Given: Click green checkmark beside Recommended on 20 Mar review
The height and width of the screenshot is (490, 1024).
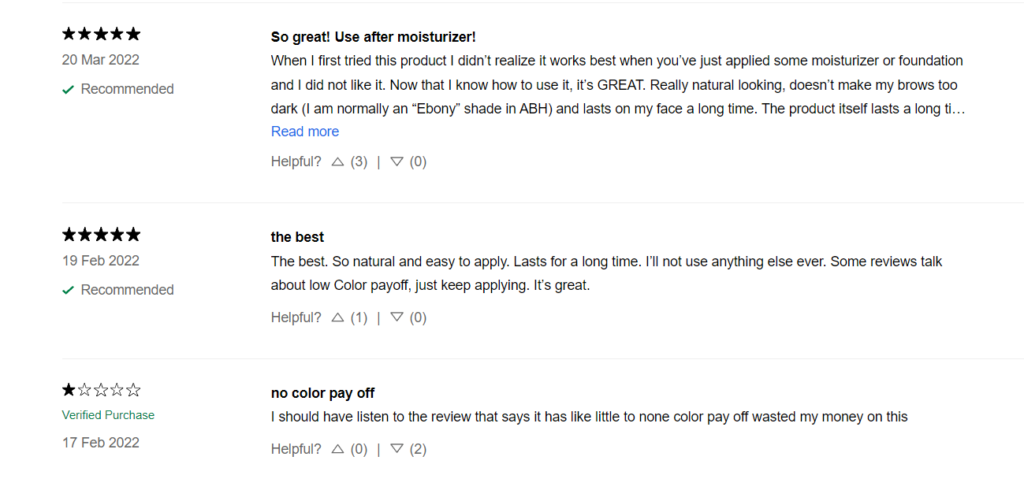Looking at the screenshot, I should tap(68, 90).
